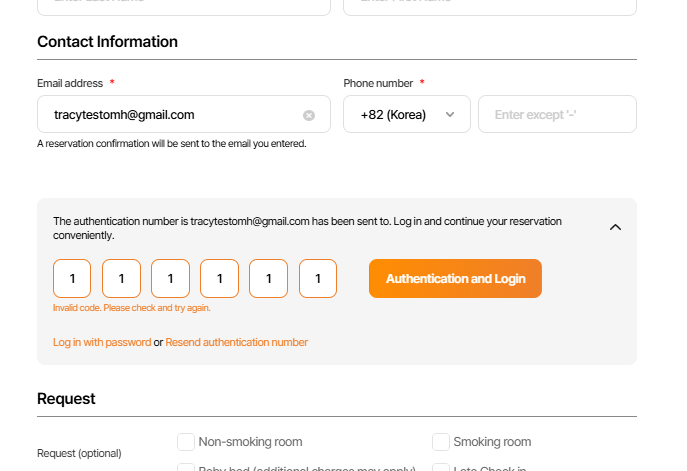Viewport: 687px width, 471px height.
Task: Select the second authentication code digit box
Action: click(x=121, y=279)
